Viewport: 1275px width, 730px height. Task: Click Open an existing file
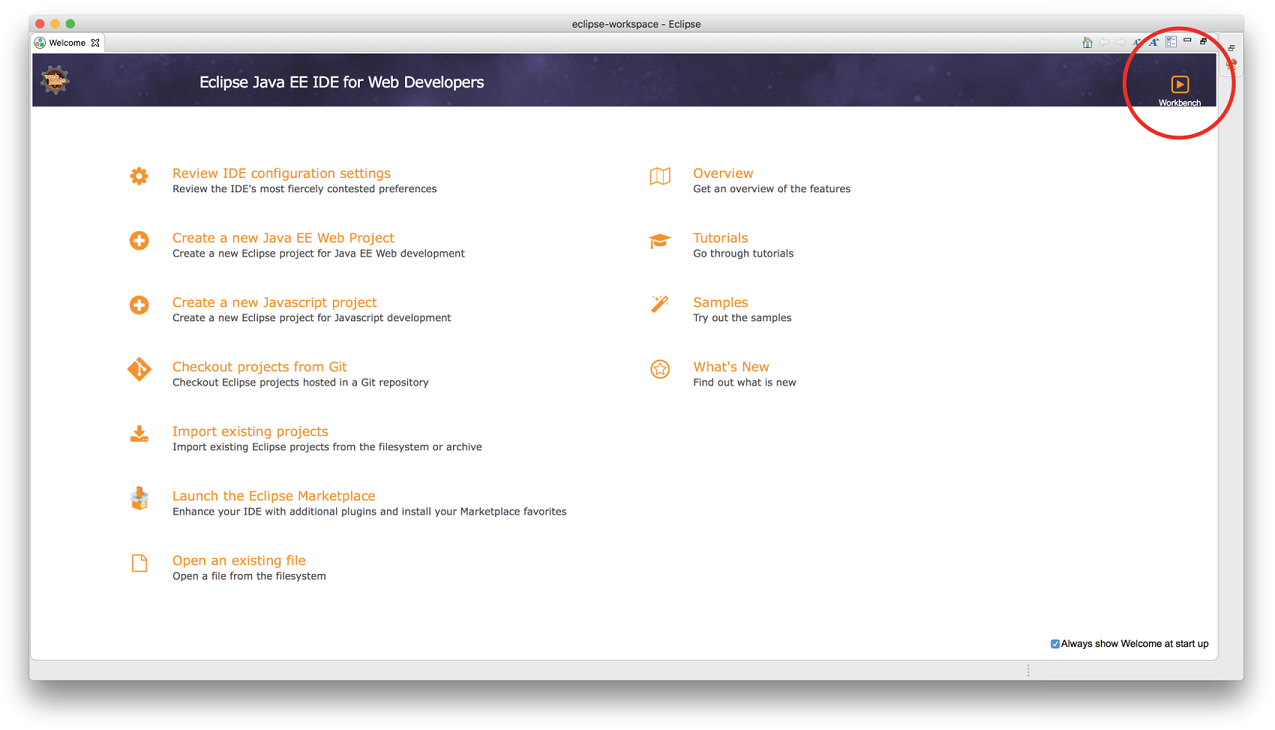239,560
